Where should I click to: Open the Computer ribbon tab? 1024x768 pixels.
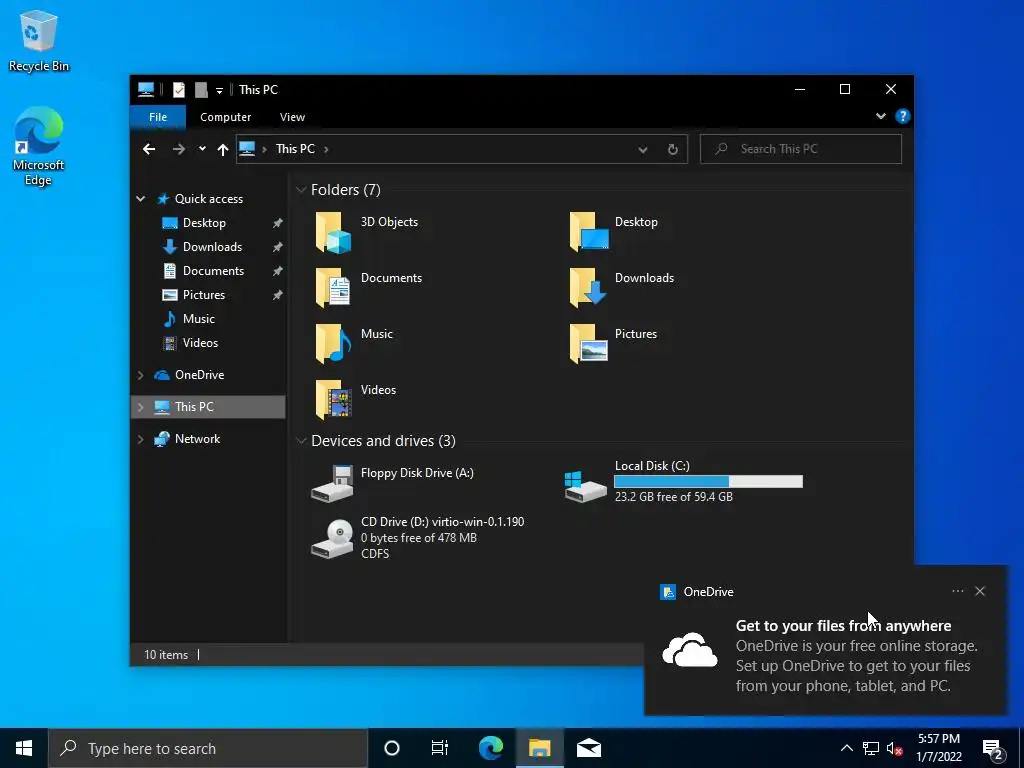pyautogui.click(x=225, y=117)
